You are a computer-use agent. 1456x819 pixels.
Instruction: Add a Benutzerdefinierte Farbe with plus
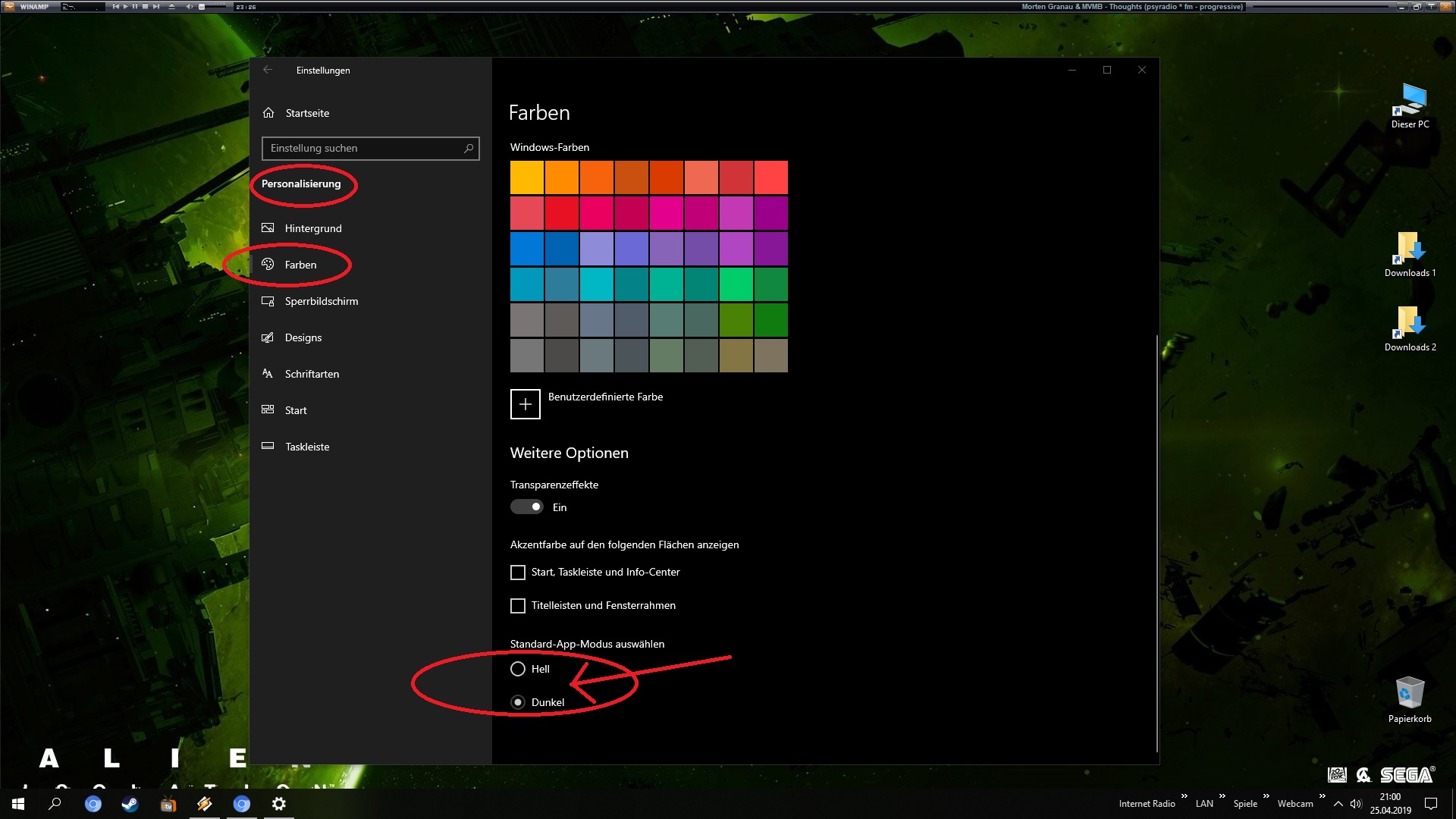(x=526, y=404)
